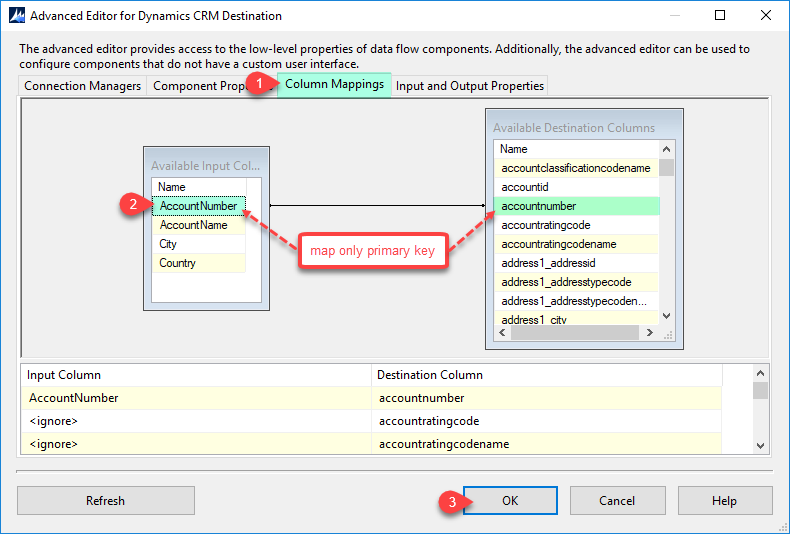Select AccountNumber cell in mapping grid
The width and height of the screenshot is (790, 534).
pos(196,398)
